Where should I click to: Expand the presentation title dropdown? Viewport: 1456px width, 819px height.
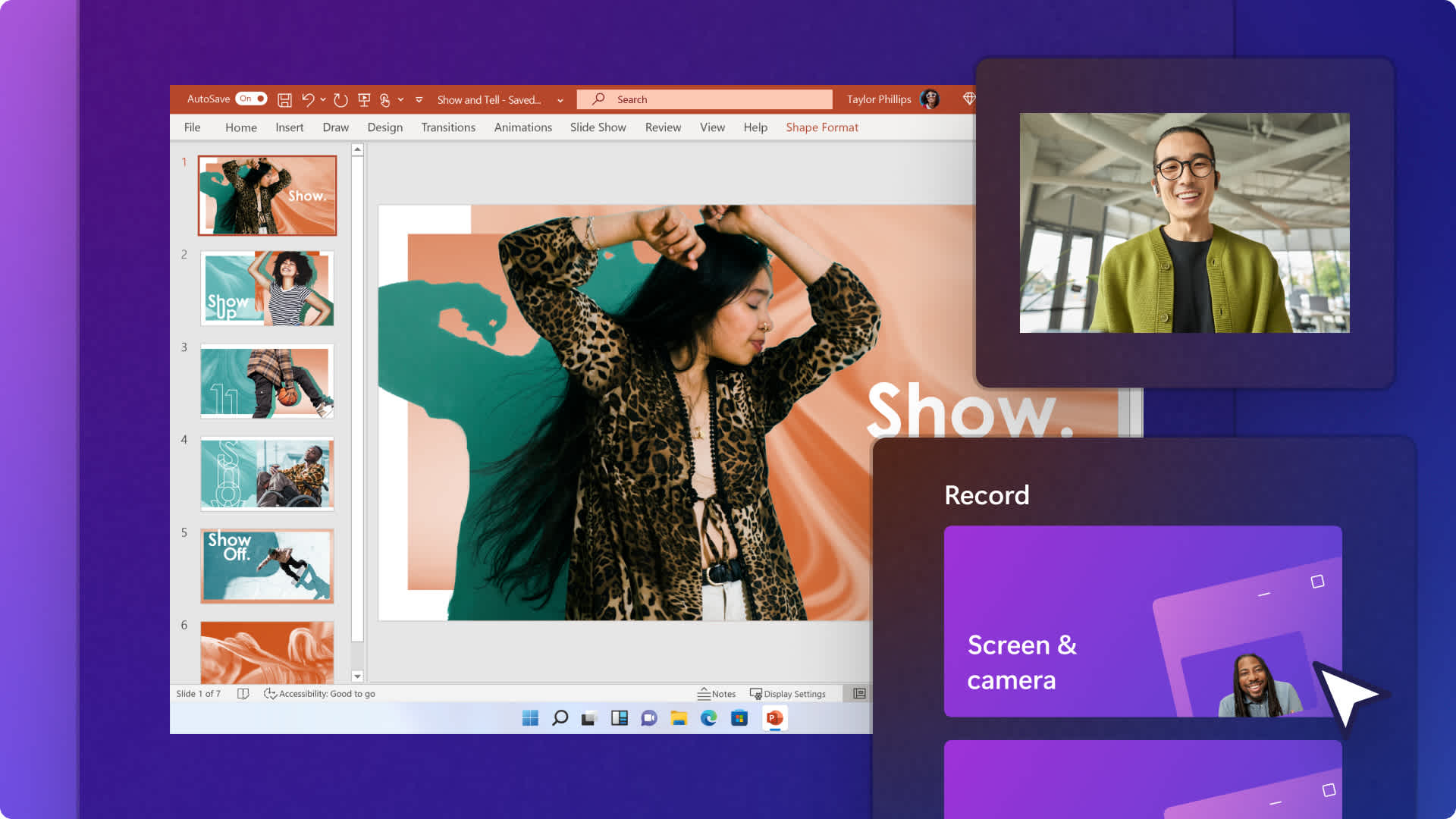point(560,99)
